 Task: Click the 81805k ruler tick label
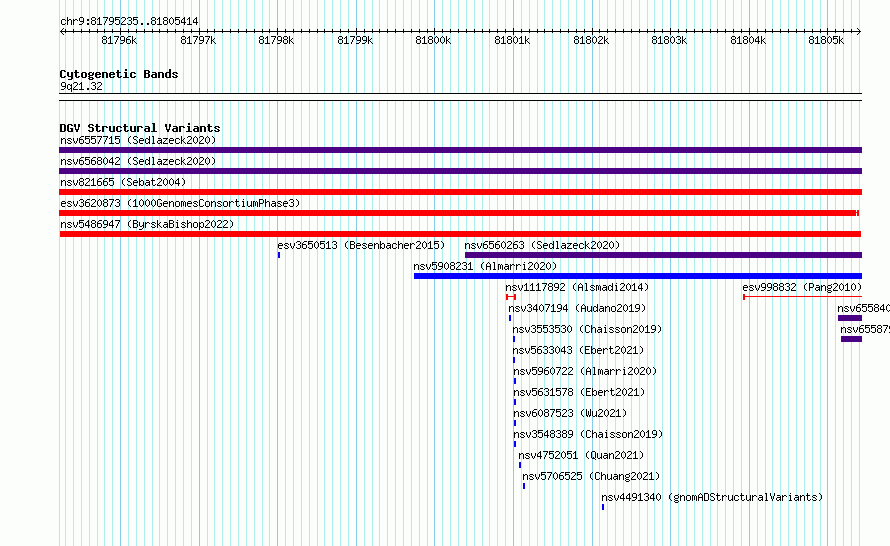pos(826,40)
